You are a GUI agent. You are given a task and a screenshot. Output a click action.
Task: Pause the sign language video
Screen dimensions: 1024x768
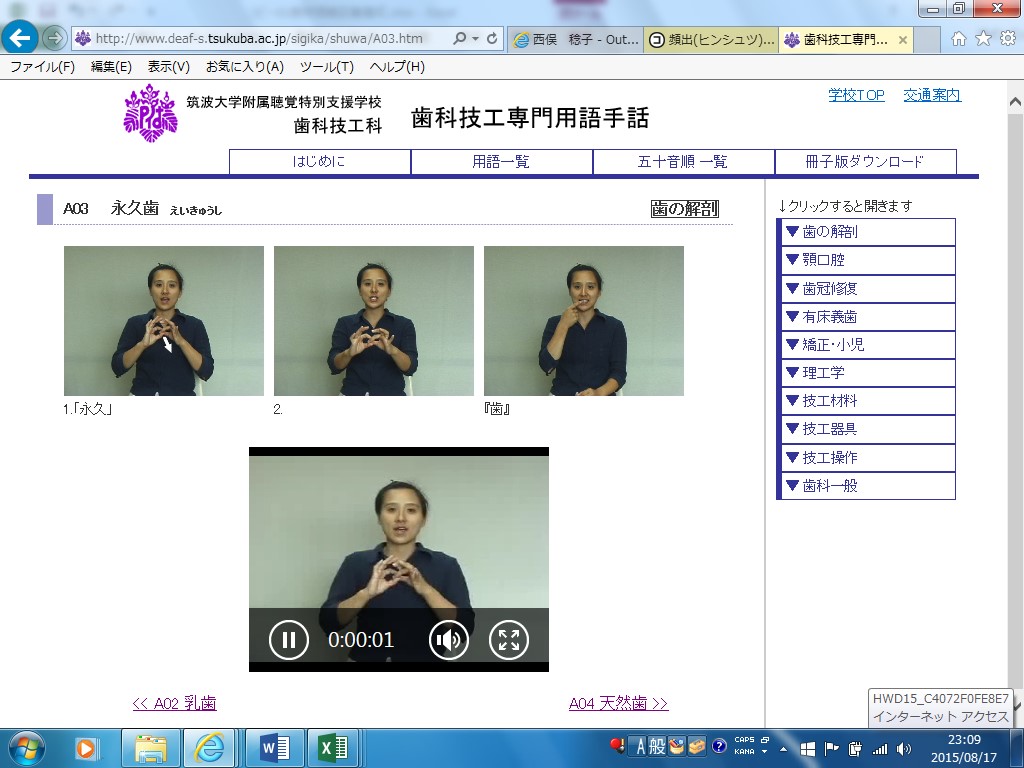pos(289,640)
